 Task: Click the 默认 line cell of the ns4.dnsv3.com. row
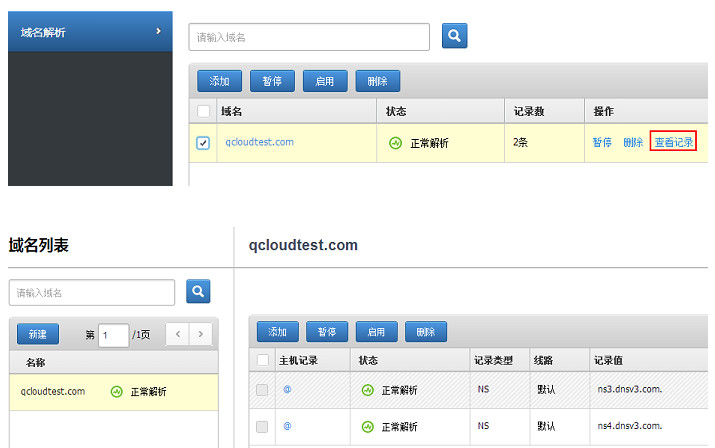[546, 426]
